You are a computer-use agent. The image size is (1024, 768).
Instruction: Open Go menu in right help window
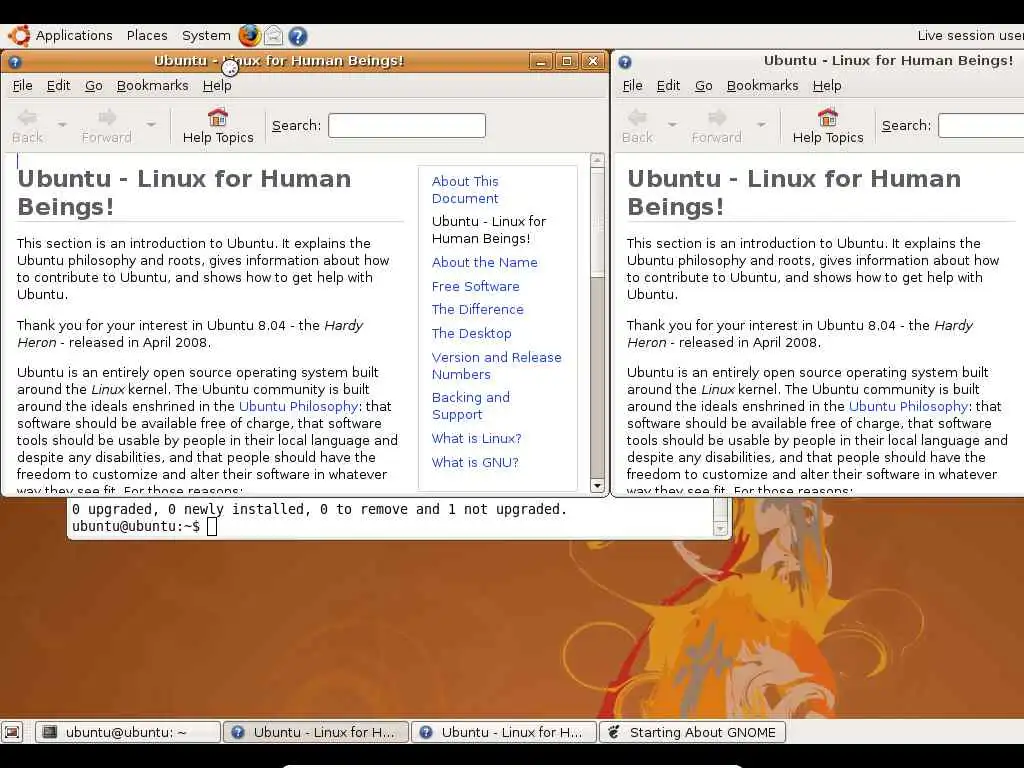pos(703,86)
